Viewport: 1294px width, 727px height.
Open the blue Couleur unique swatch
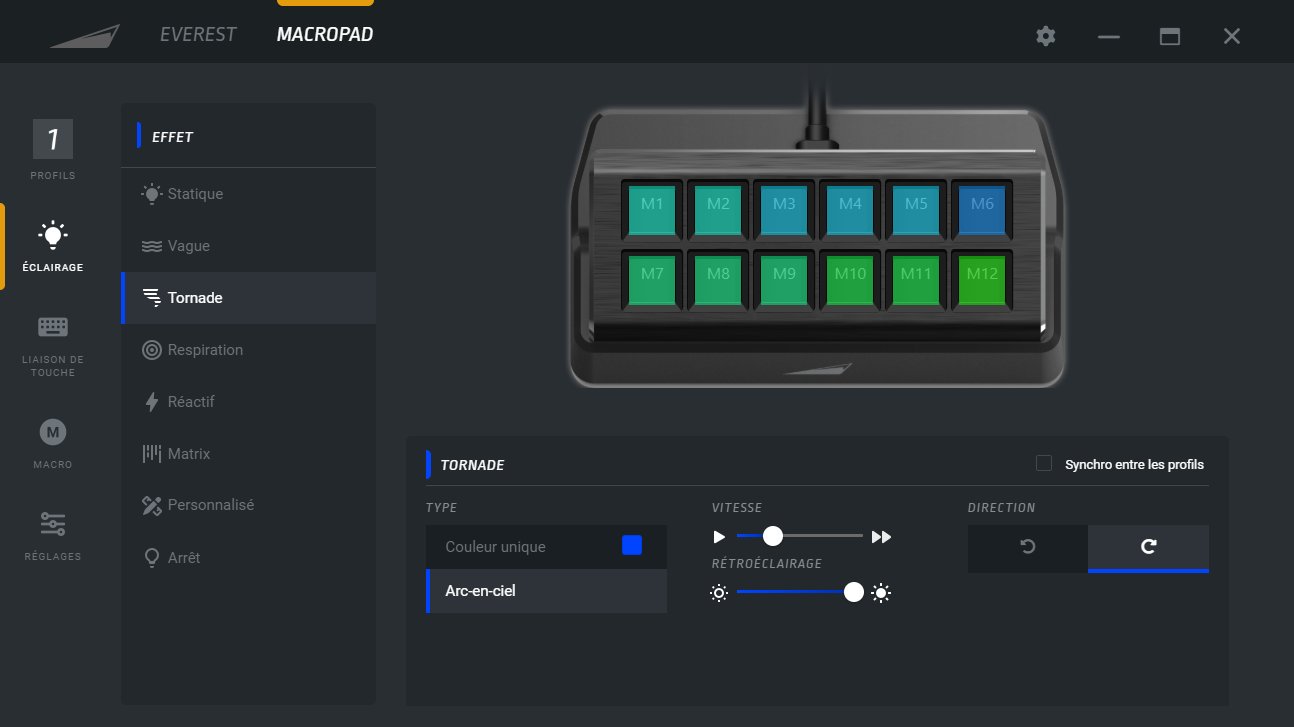pyautogui.click(x=631, y=545)
